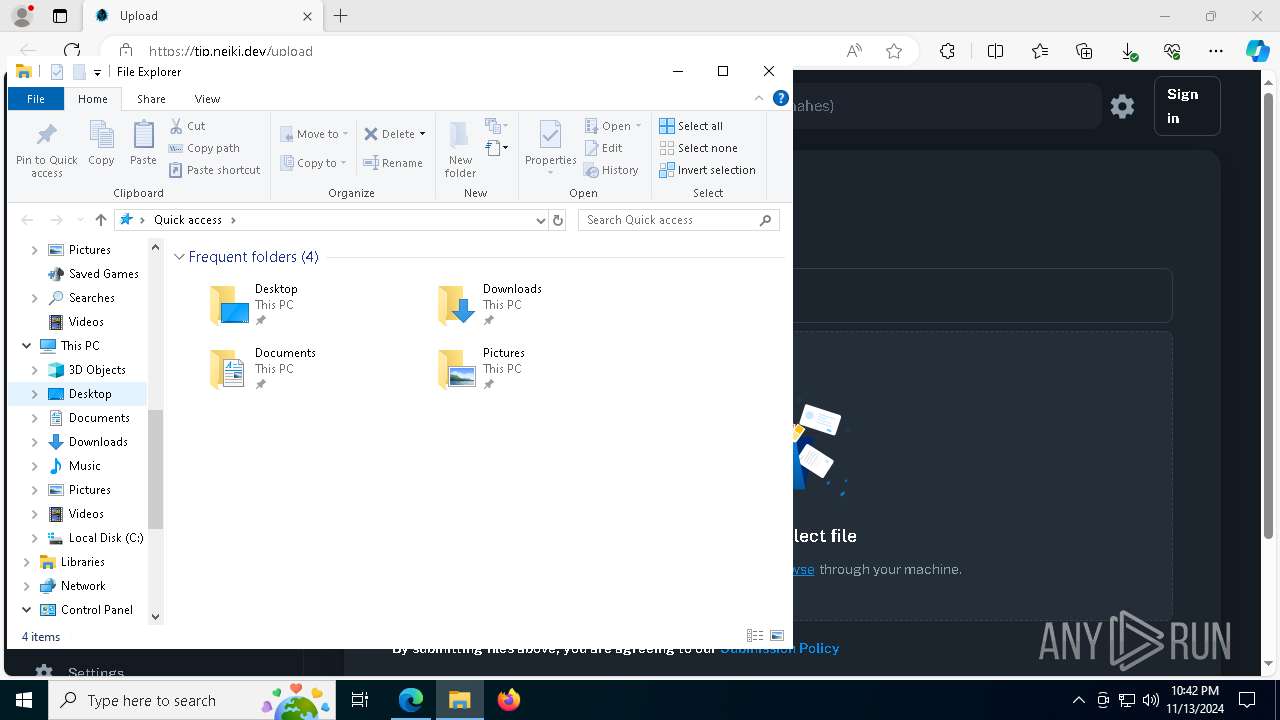Open the Pictures frequent folder
Screen dimensions: 1280x720
[x=481, y=369]
